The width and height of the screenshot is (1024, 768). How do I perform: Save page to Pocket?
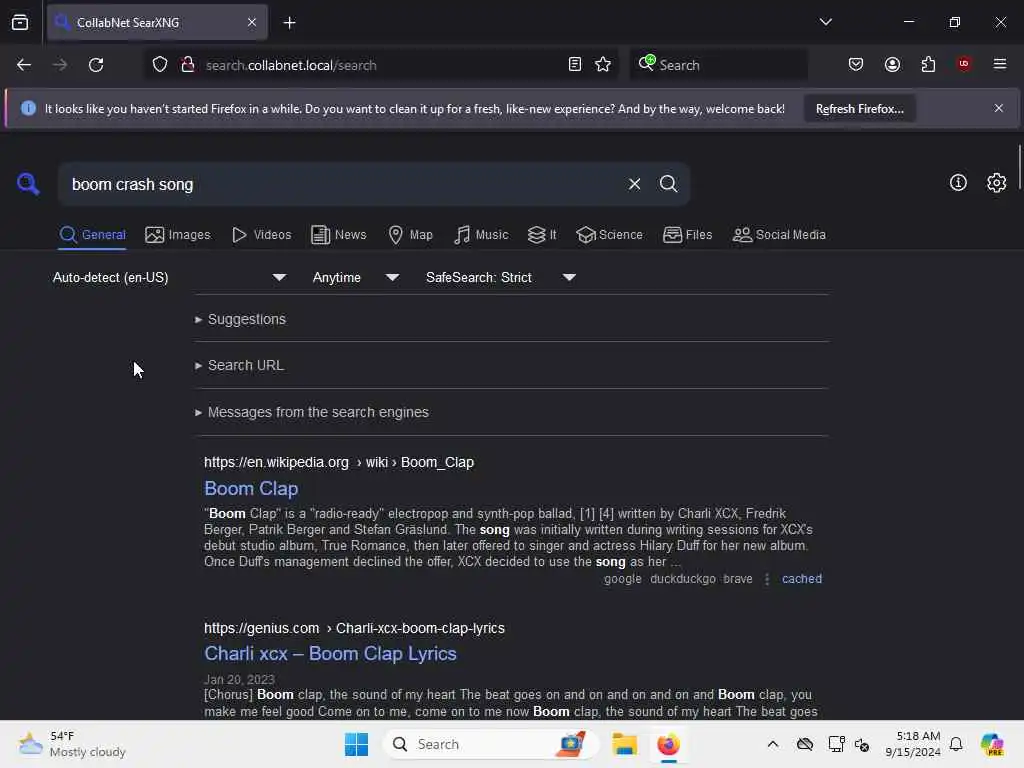(x=856, y=64)
